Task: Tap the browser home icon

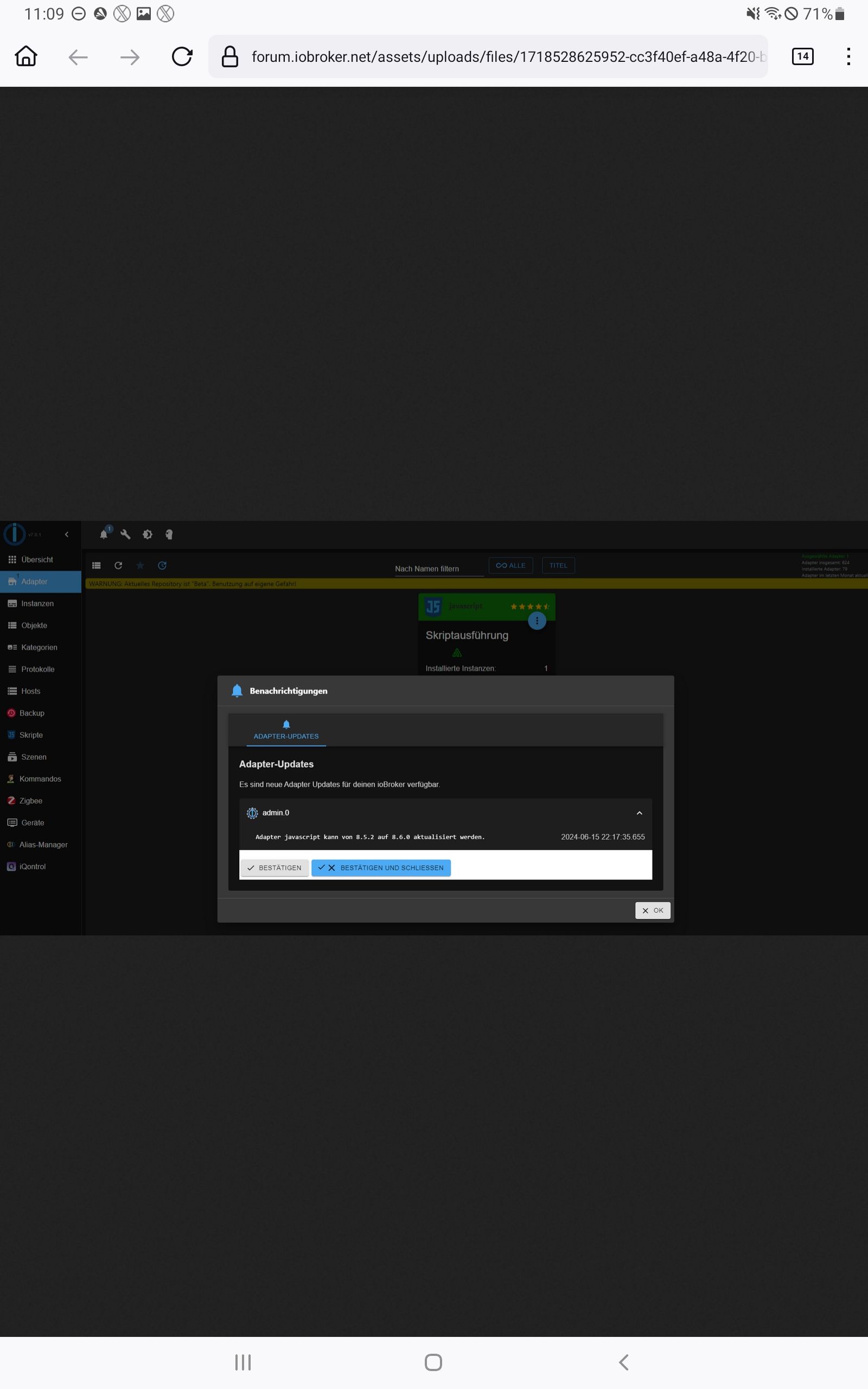Action: (x=27, y=57)
